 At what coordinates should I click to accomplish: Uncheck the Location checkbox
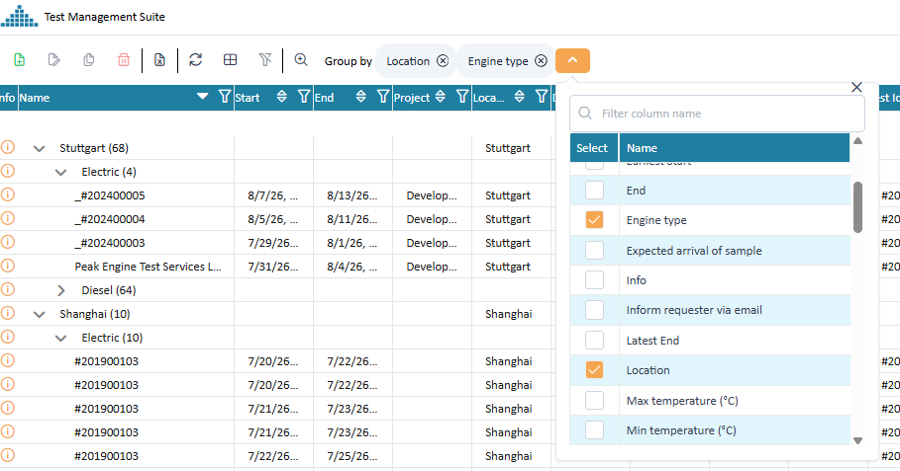click(x=594, y=370)
